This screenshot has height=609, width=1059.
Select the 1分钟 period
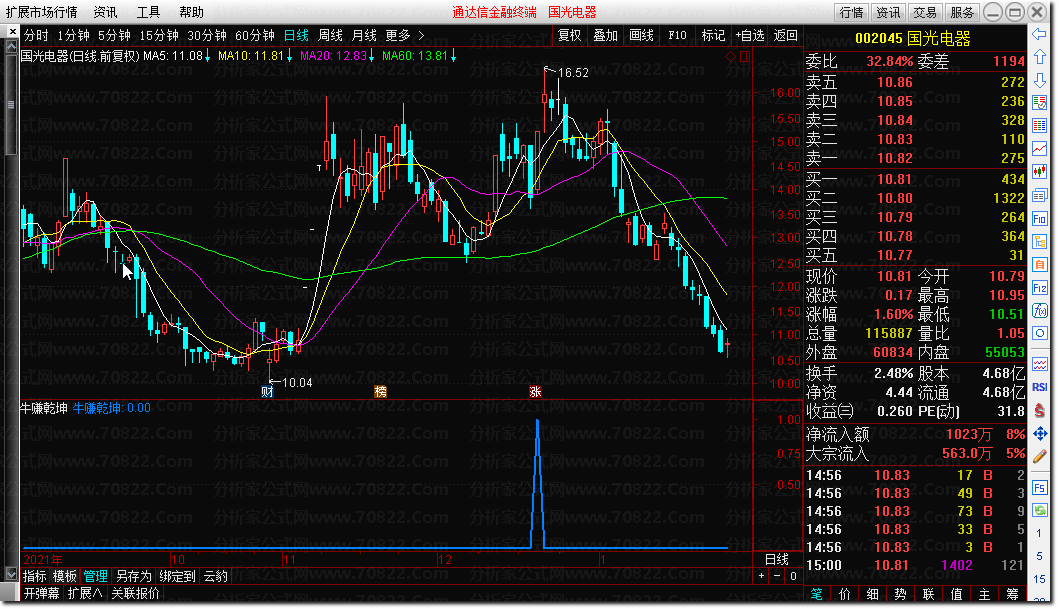coord(73,36)
